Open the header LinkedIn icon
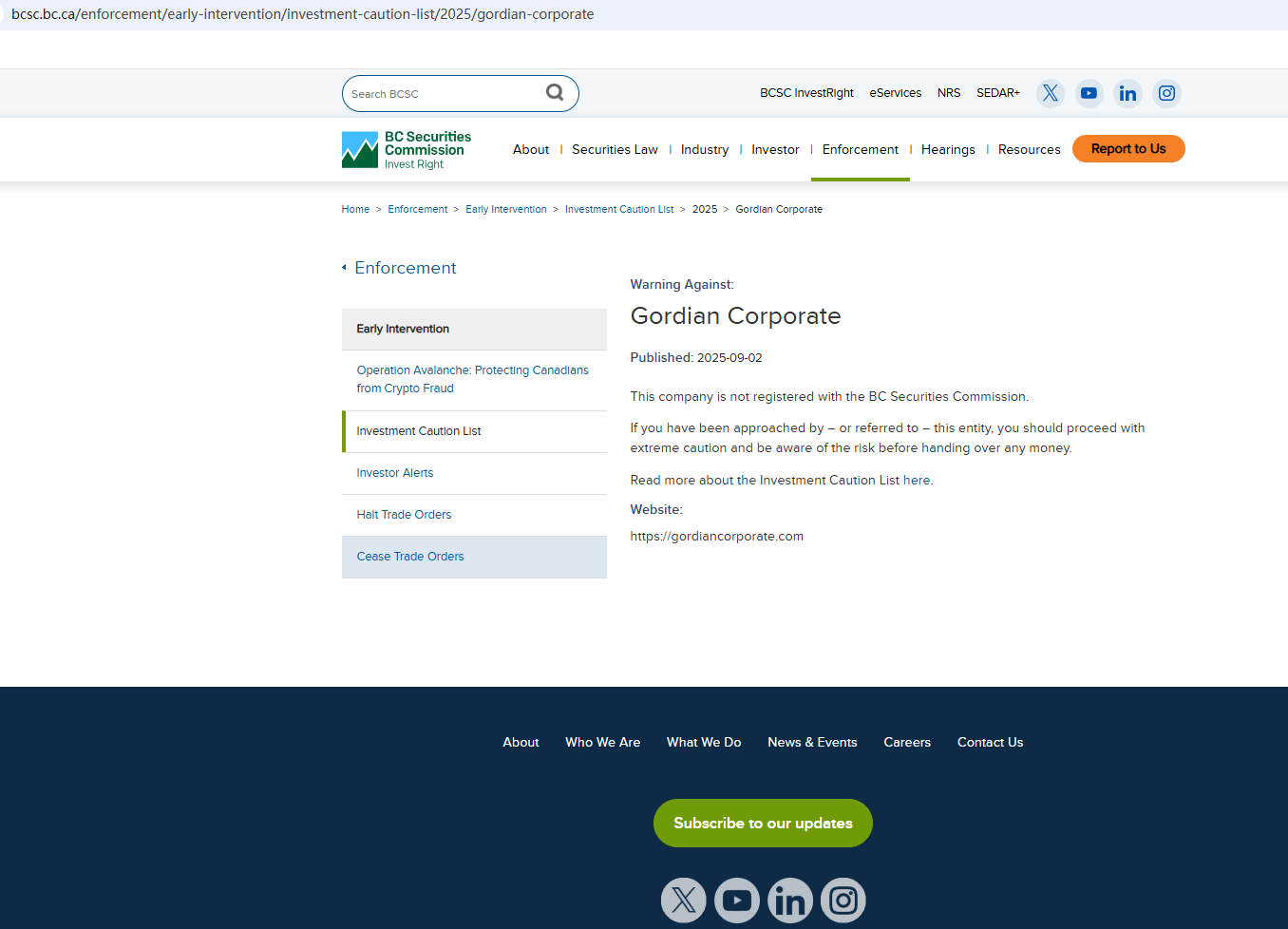 [1127, 93]
